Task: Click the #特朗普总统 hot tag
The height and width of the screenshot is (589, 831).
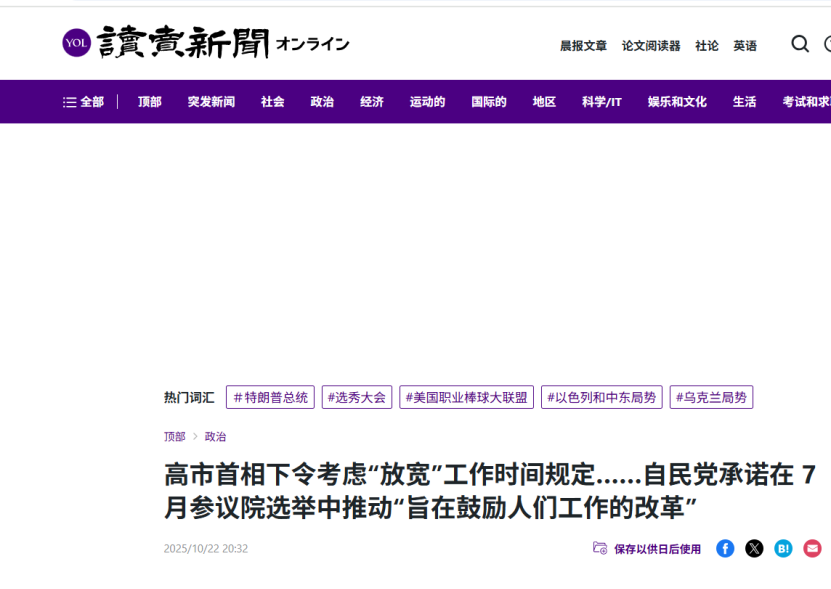Action: pyautogui.click(x=270, y=397)
